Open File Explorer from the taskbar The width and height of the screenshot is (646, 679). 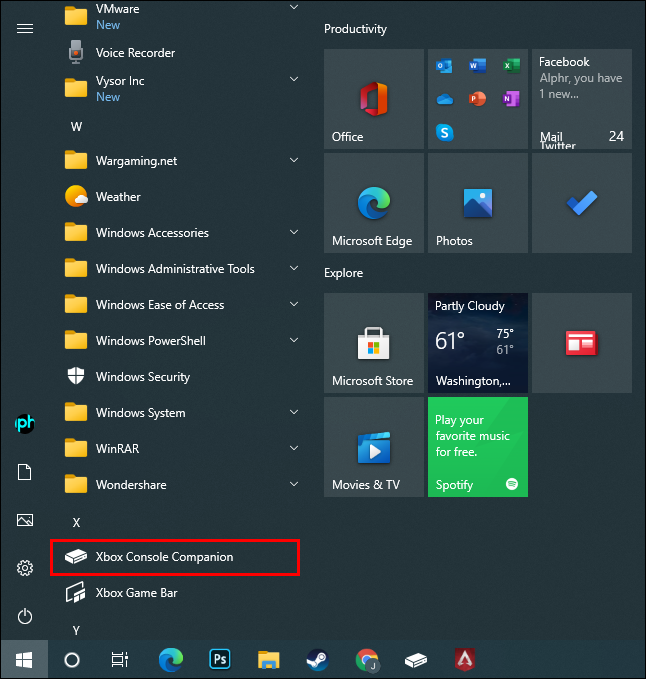[268, 660]
